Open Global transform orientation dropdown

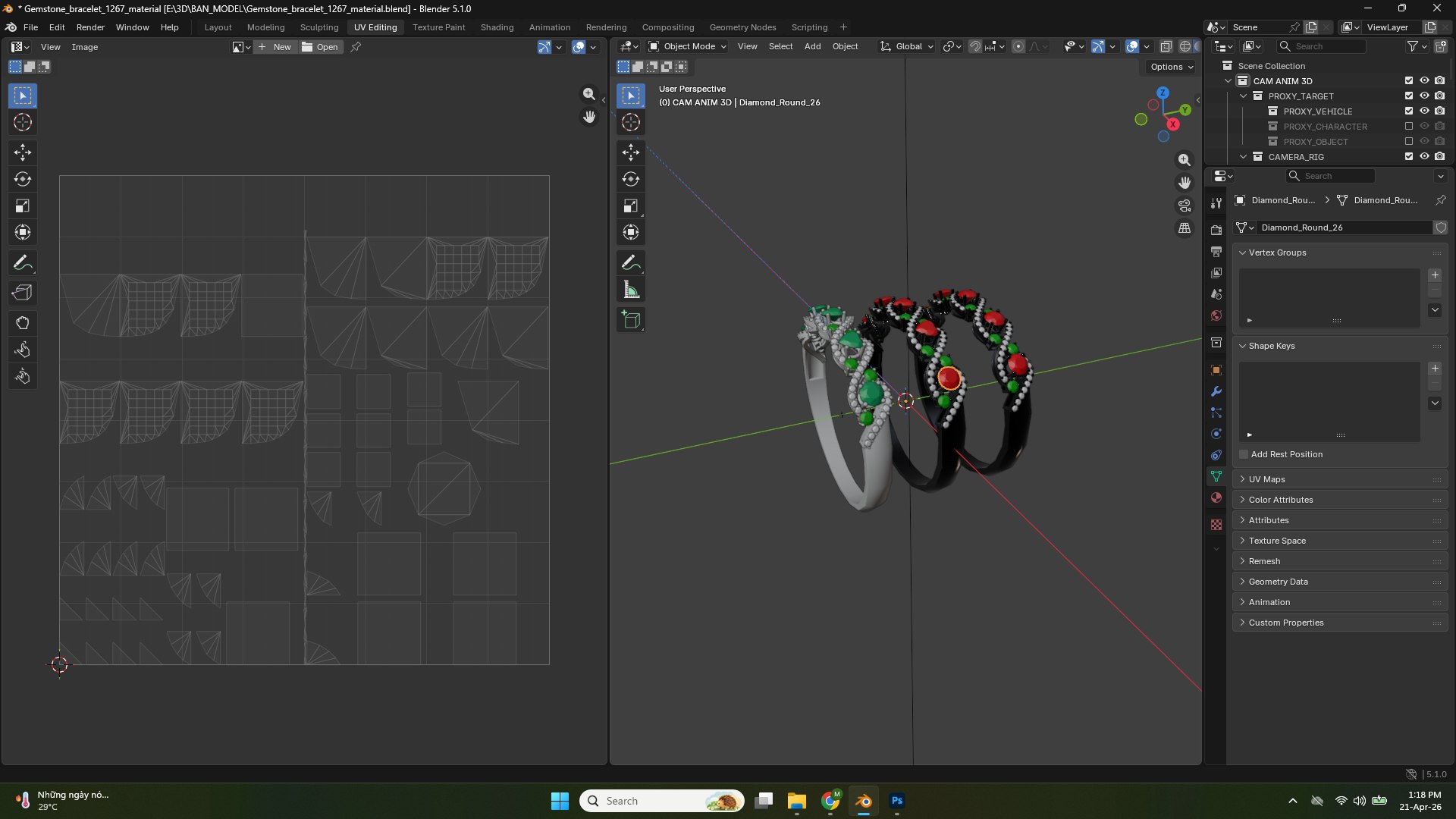point(907,46)
